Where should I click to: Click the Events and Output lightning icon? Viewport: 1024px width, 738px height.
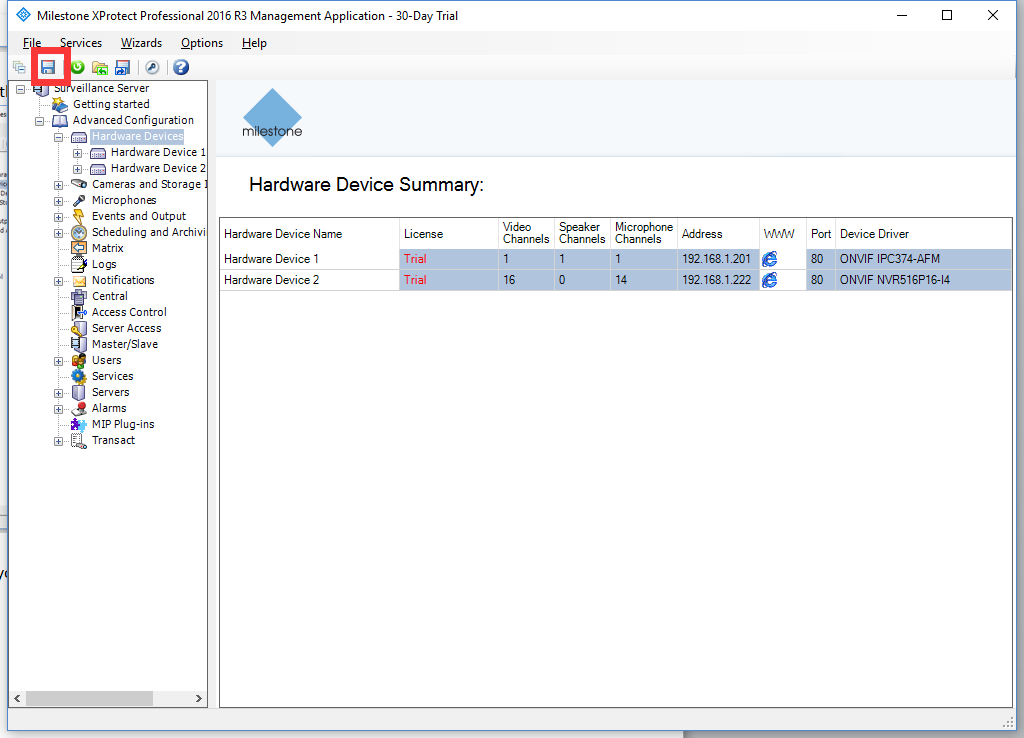pyautogui.click(x=79, y=216)
